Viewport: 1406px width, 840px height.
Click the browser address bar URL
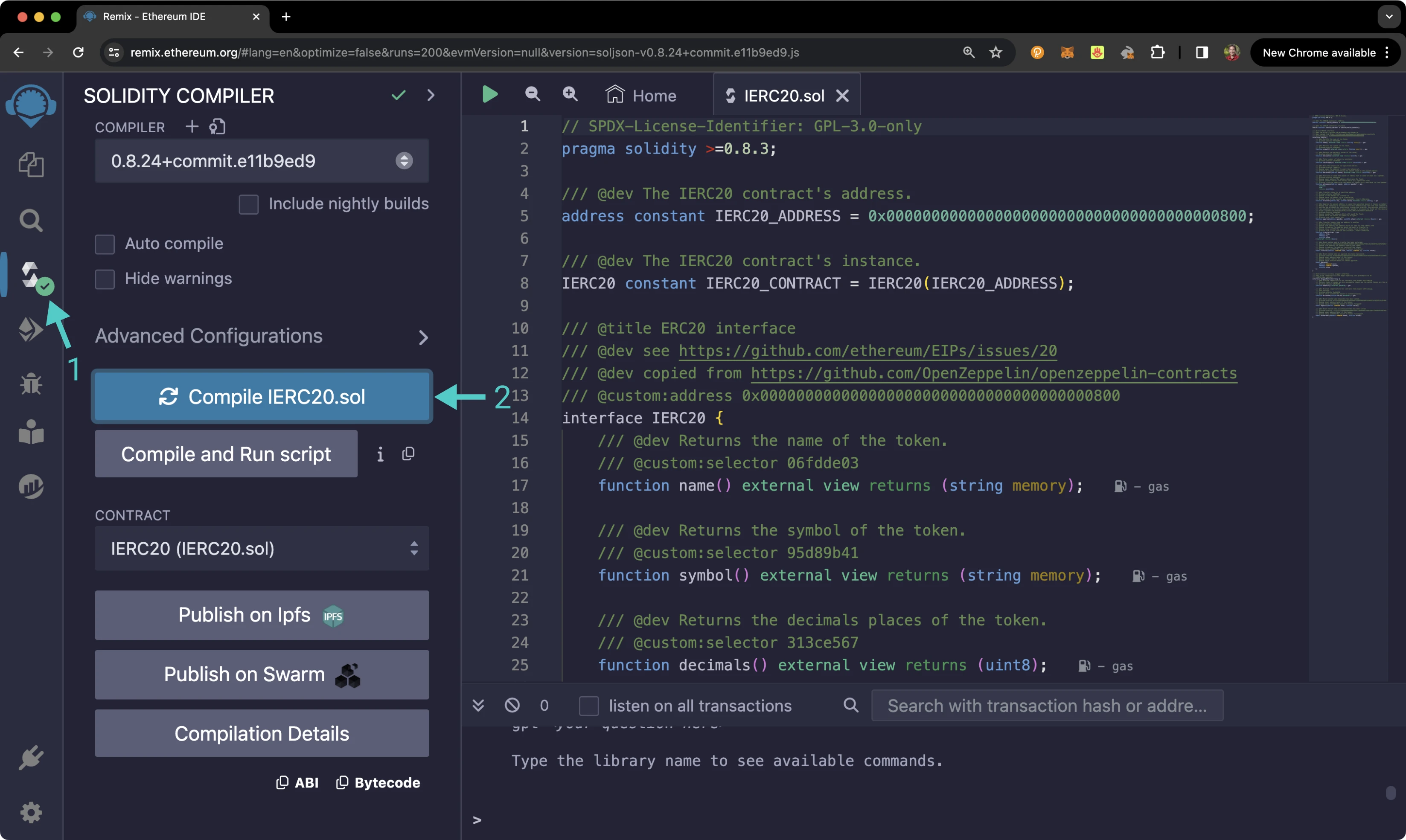(x=464, y=52)
